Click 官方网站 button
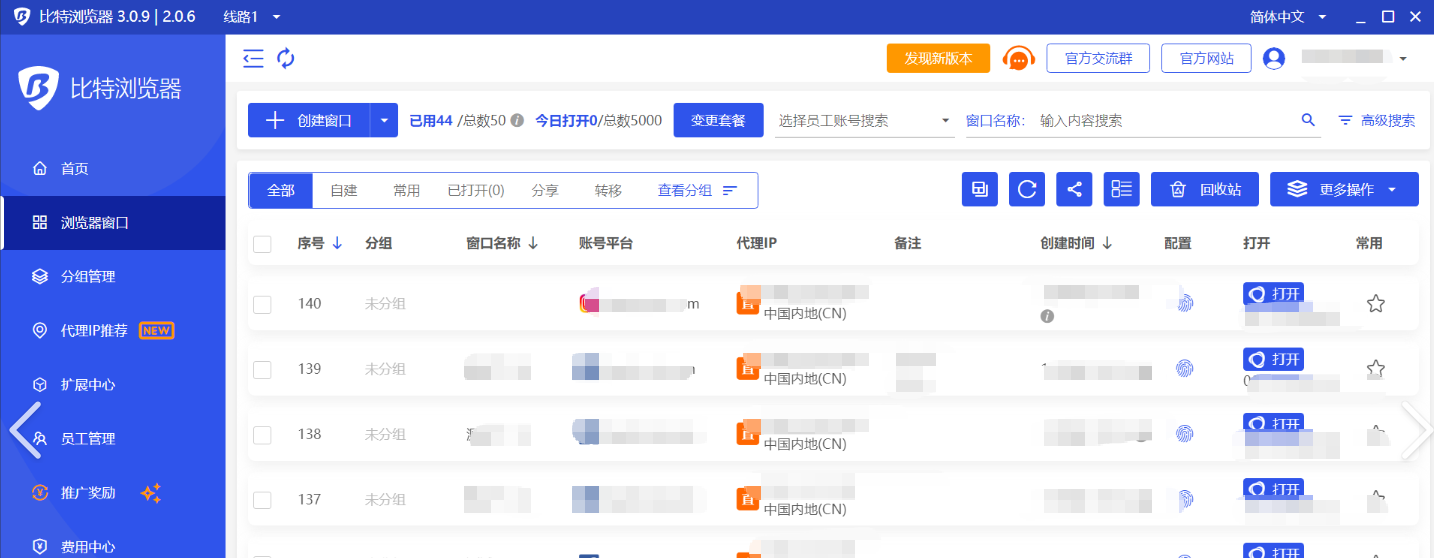This screenshot has width=1434, height=558. pos(1206,59)
